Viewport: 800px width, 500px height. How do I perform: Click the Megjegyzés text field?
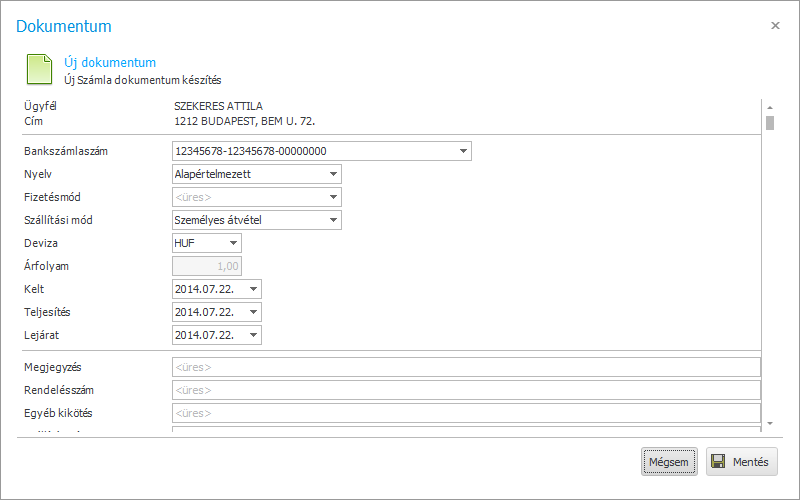click(x=466, y=367)
